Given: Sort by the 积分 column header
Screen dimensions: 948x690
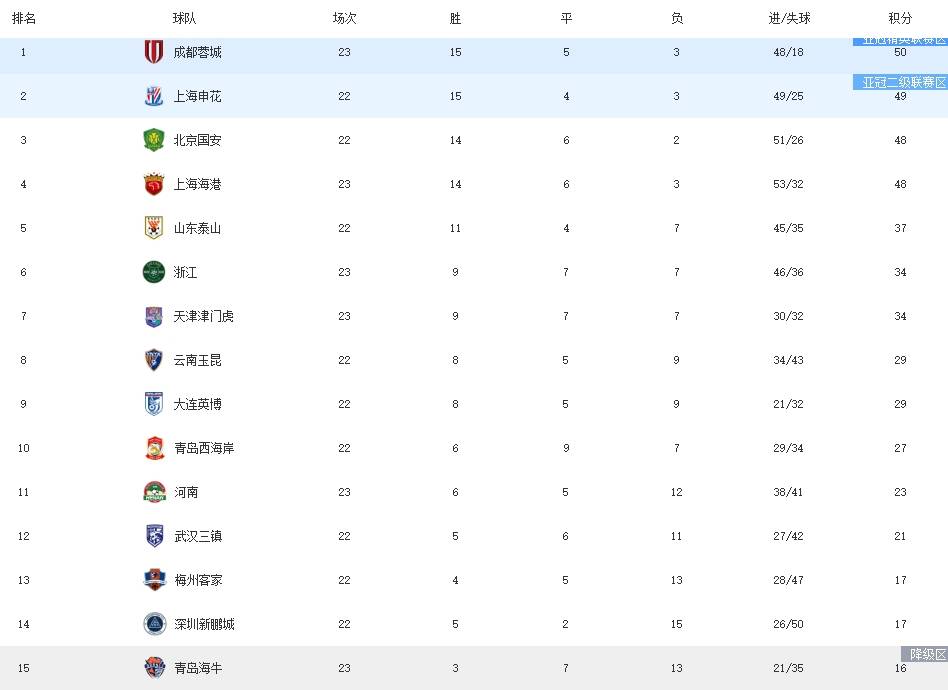Looking at the screenshot, I should (x=900, y=18).
